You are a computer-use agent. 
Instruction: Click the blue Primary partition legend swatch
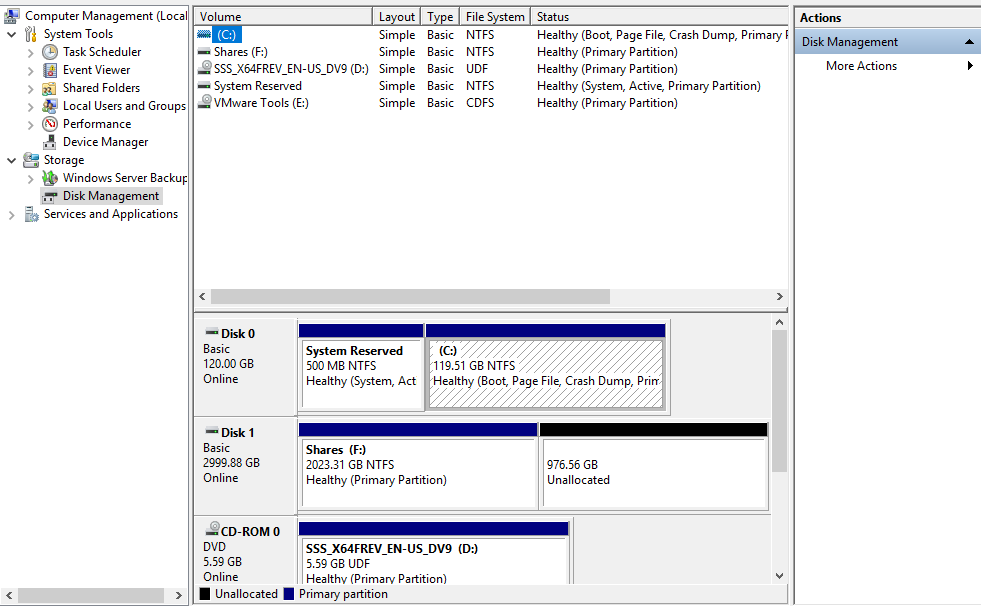point(288,593)
